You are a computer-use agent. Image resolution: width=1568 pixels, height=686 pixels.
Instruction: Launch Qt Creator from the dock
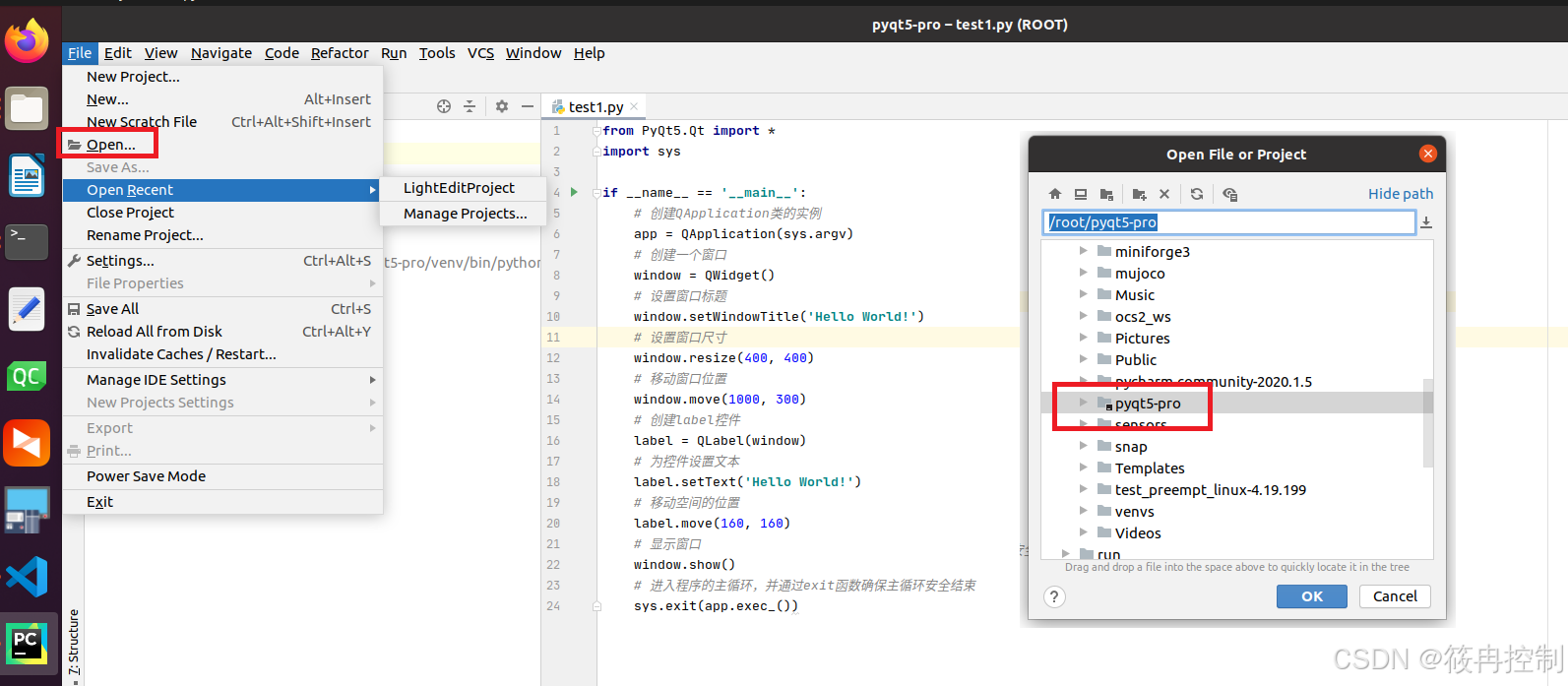(27, 376)
